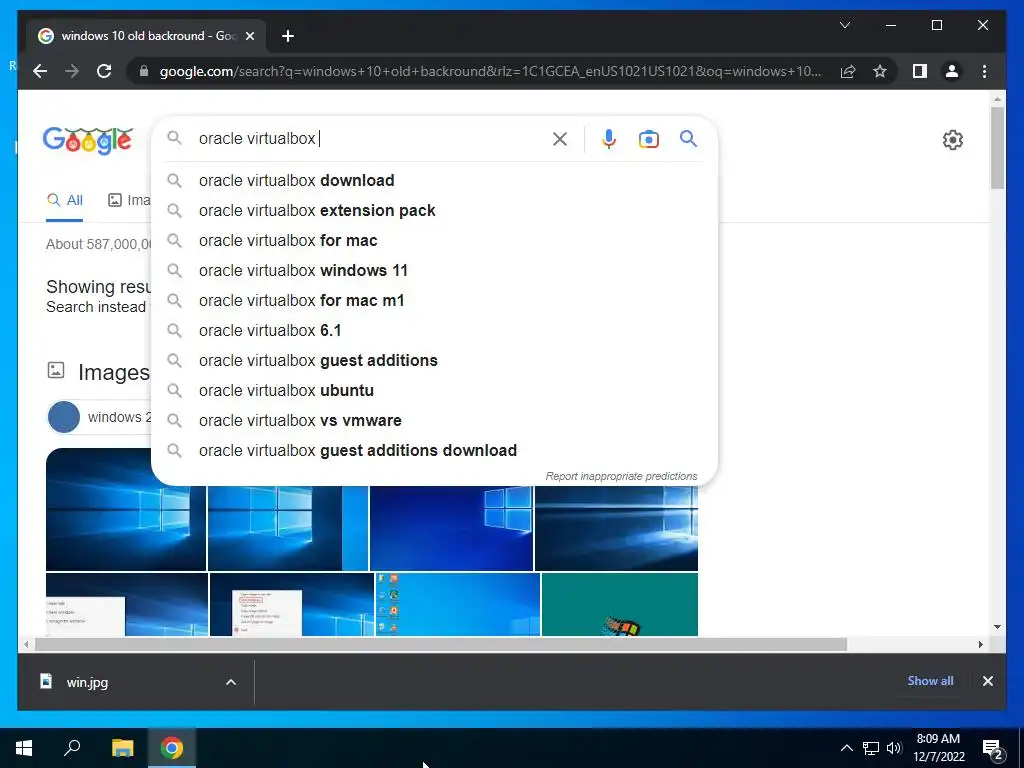The height and width of the screenshot is (768, 1024).
Task: Submit search with blue magnifier
Action: tap(688, 138)
